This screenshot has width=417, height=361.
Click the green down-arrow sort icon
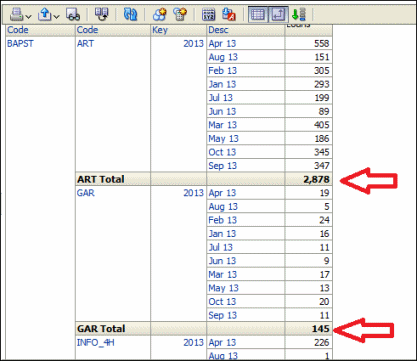coord(299,15)
